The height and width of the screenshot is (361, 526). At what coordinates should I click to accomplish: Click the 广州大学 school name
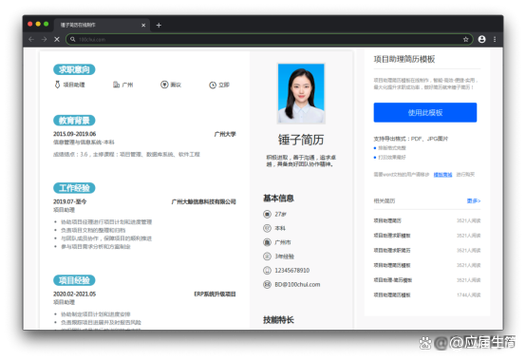click(225, 134)
